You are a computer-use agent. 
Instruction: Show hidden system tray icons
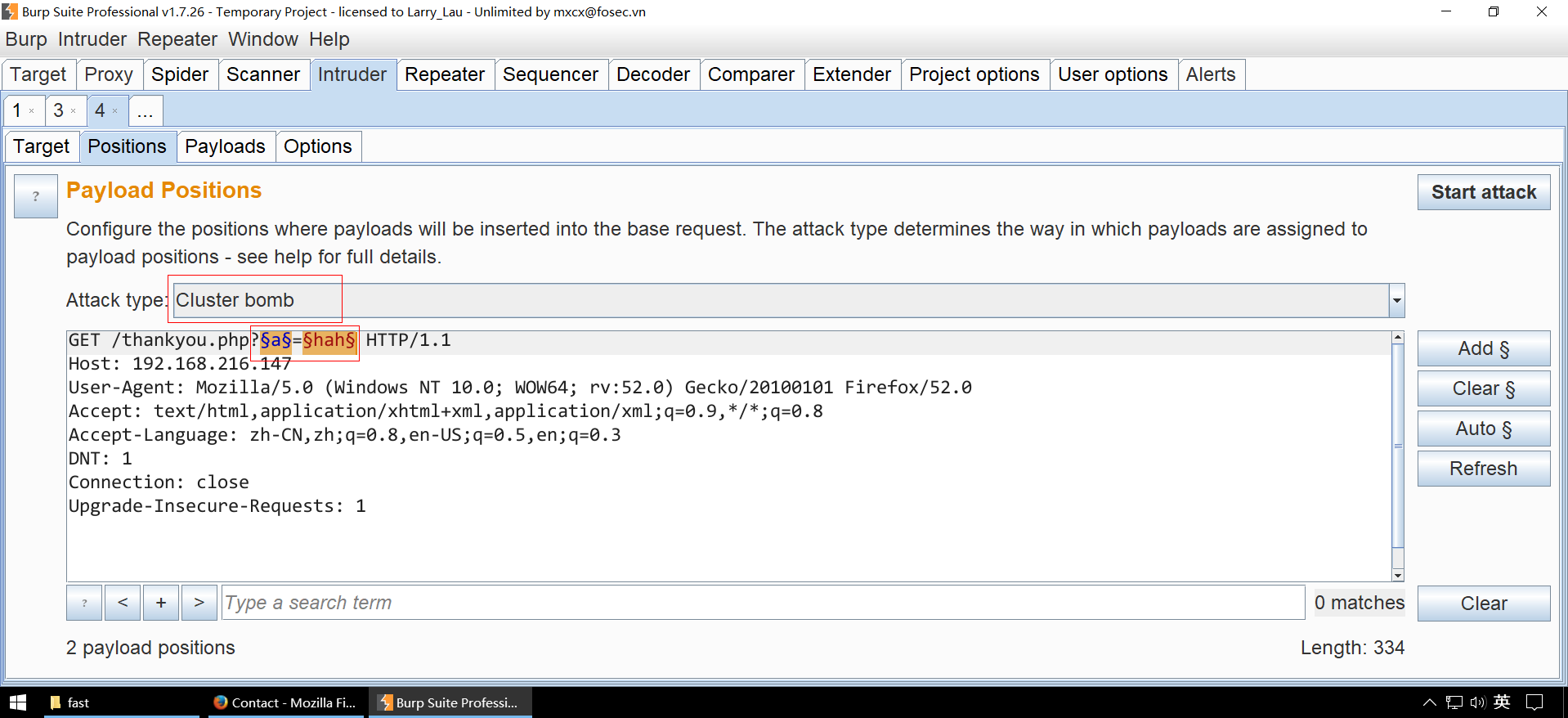(1429, 702)
